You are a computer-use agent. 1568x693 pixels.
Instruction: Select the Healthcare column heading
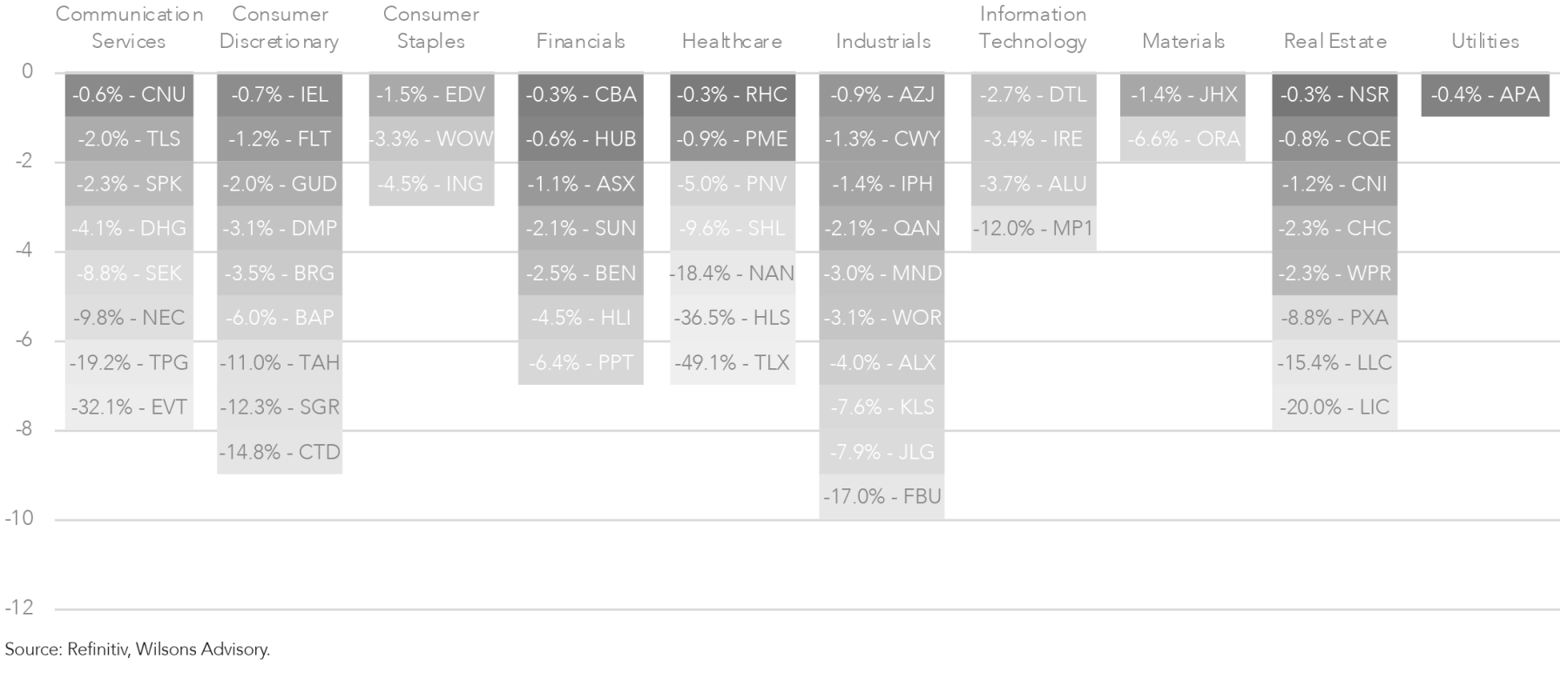[x=732, y=41]
